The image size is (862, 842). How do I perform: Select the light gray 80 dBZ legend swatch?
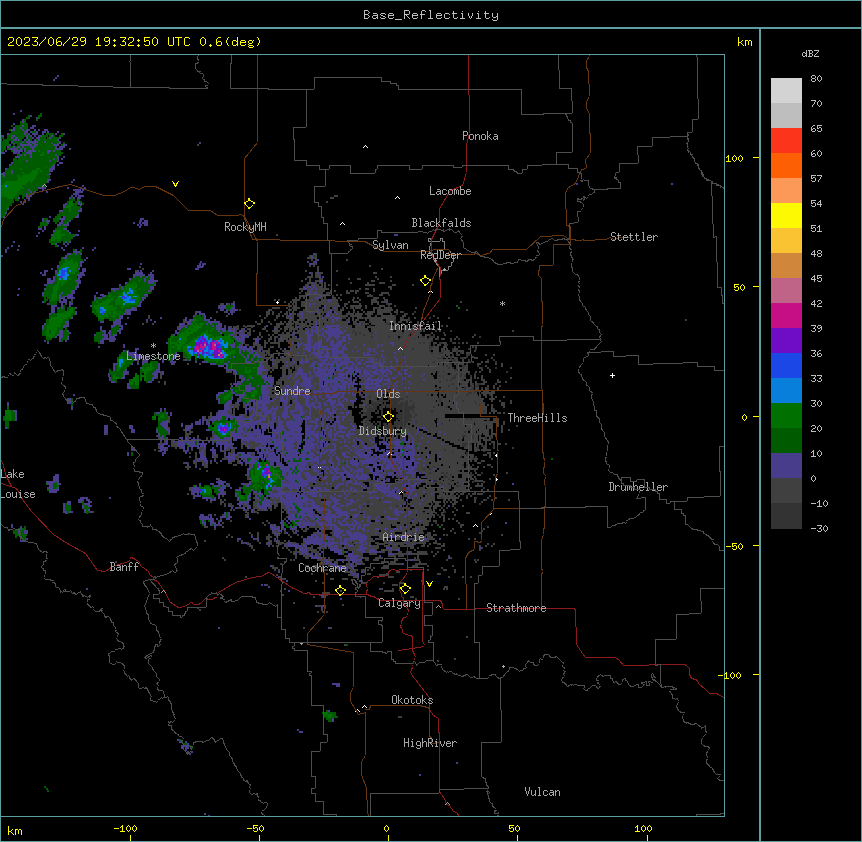point(786,91)
